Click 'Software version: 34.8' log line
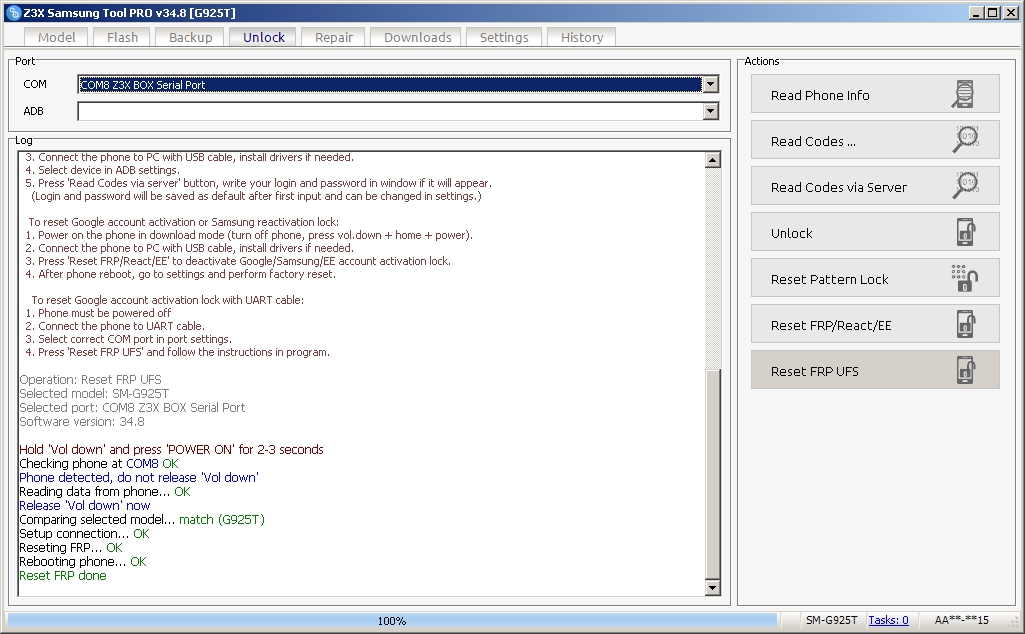1025x634 pixels. (x=82, y=422)
